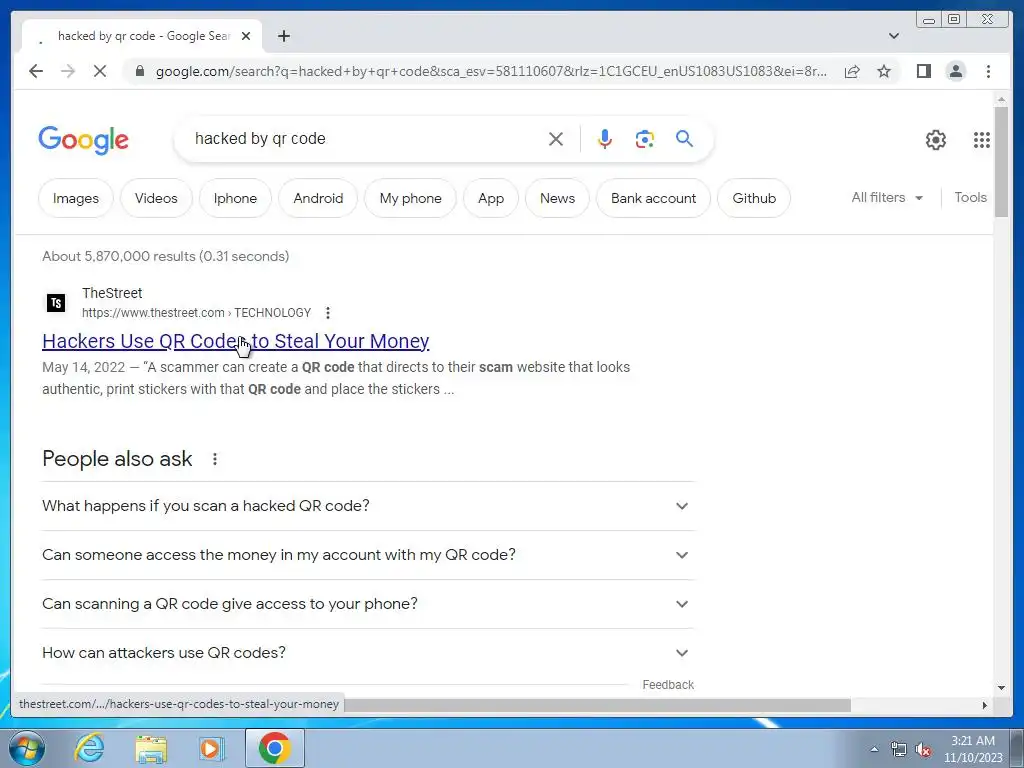
Task: Select the App filter chip
Action: (x=490, y=198)
